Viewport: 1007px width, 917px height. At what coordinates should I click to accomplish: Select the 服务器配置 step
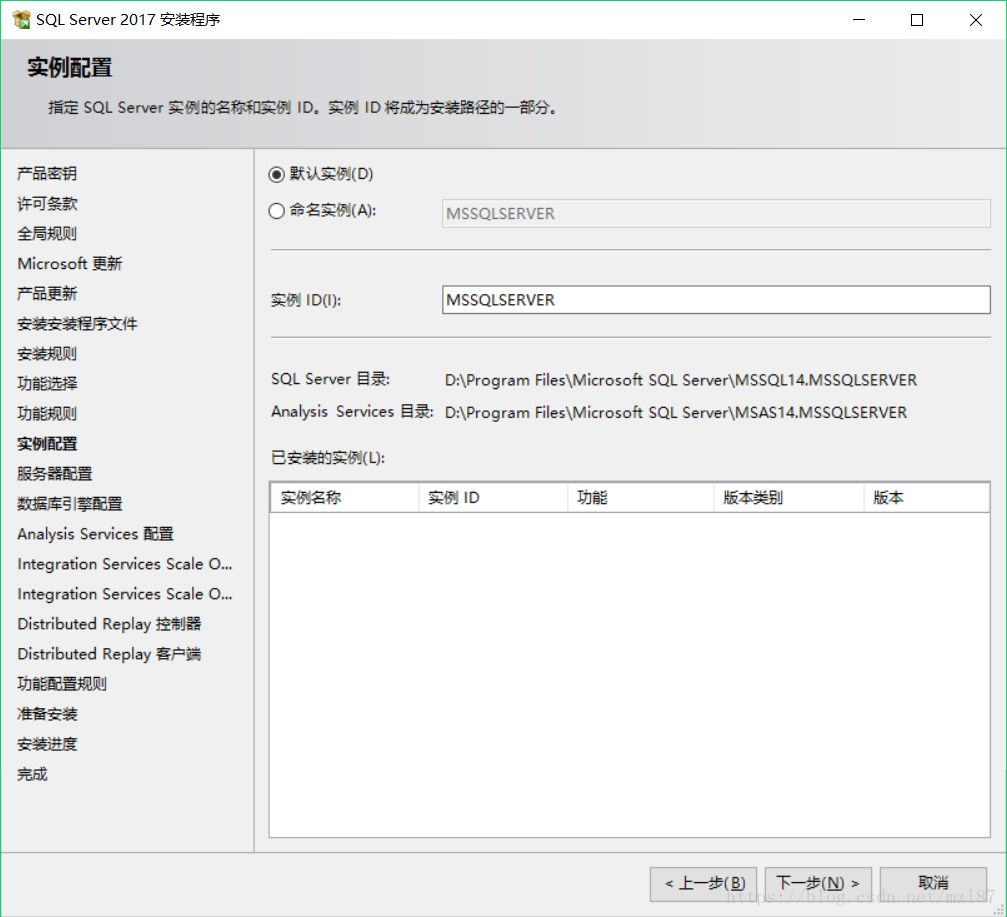[55, 474]
